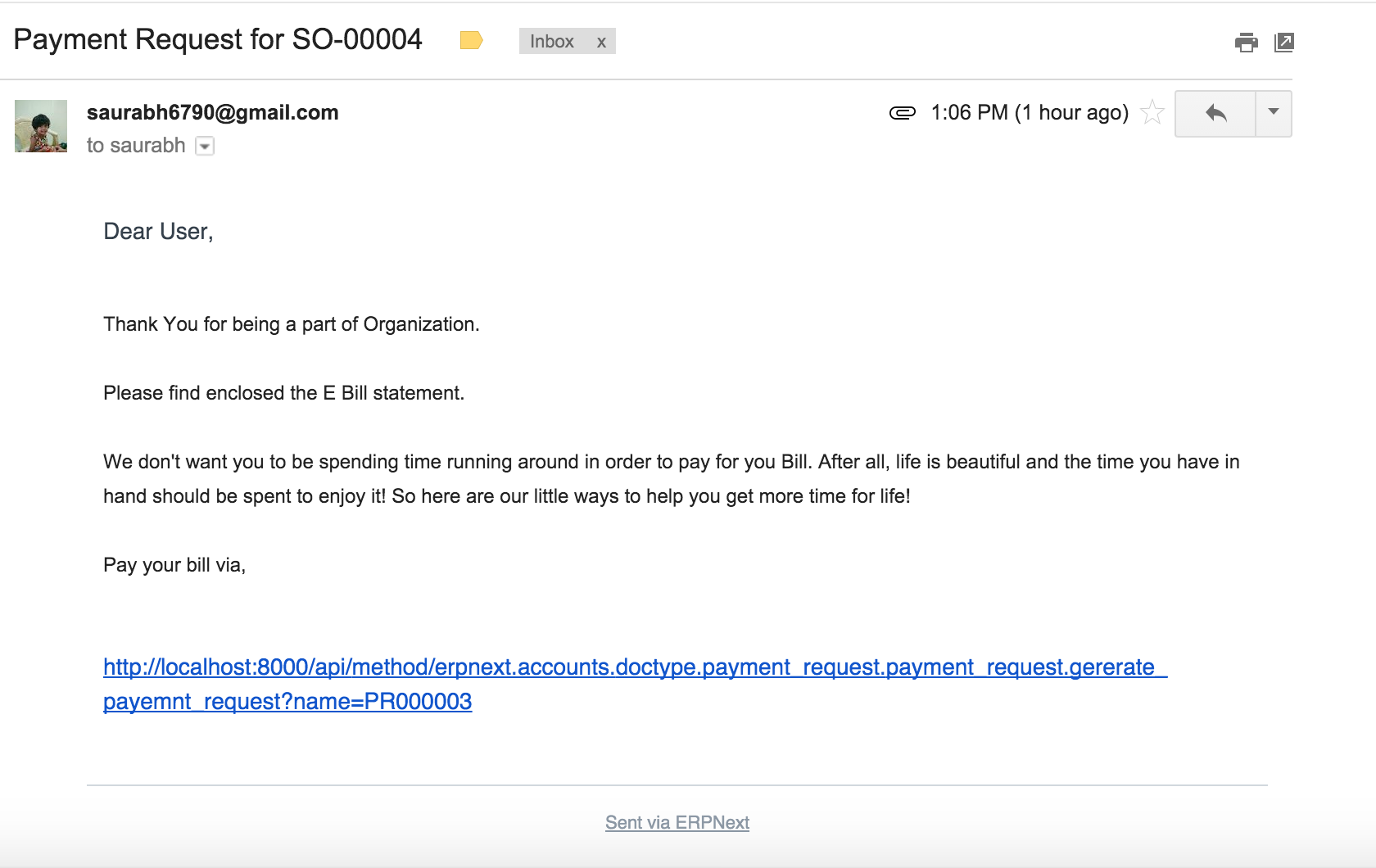Click the "to saurabh" recipient text
1376x868 pixels.
pyautogui.click(x=136, y=146)
